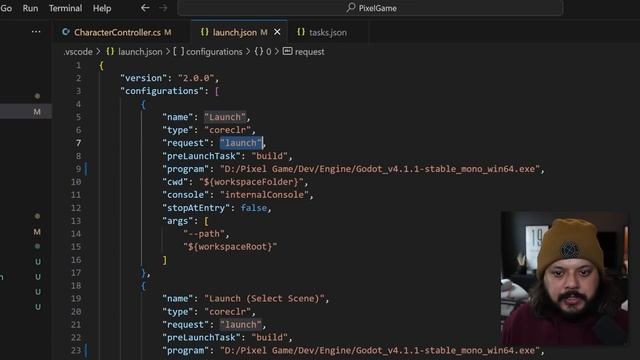Click the "args" key on line 13

pos(178,221)
